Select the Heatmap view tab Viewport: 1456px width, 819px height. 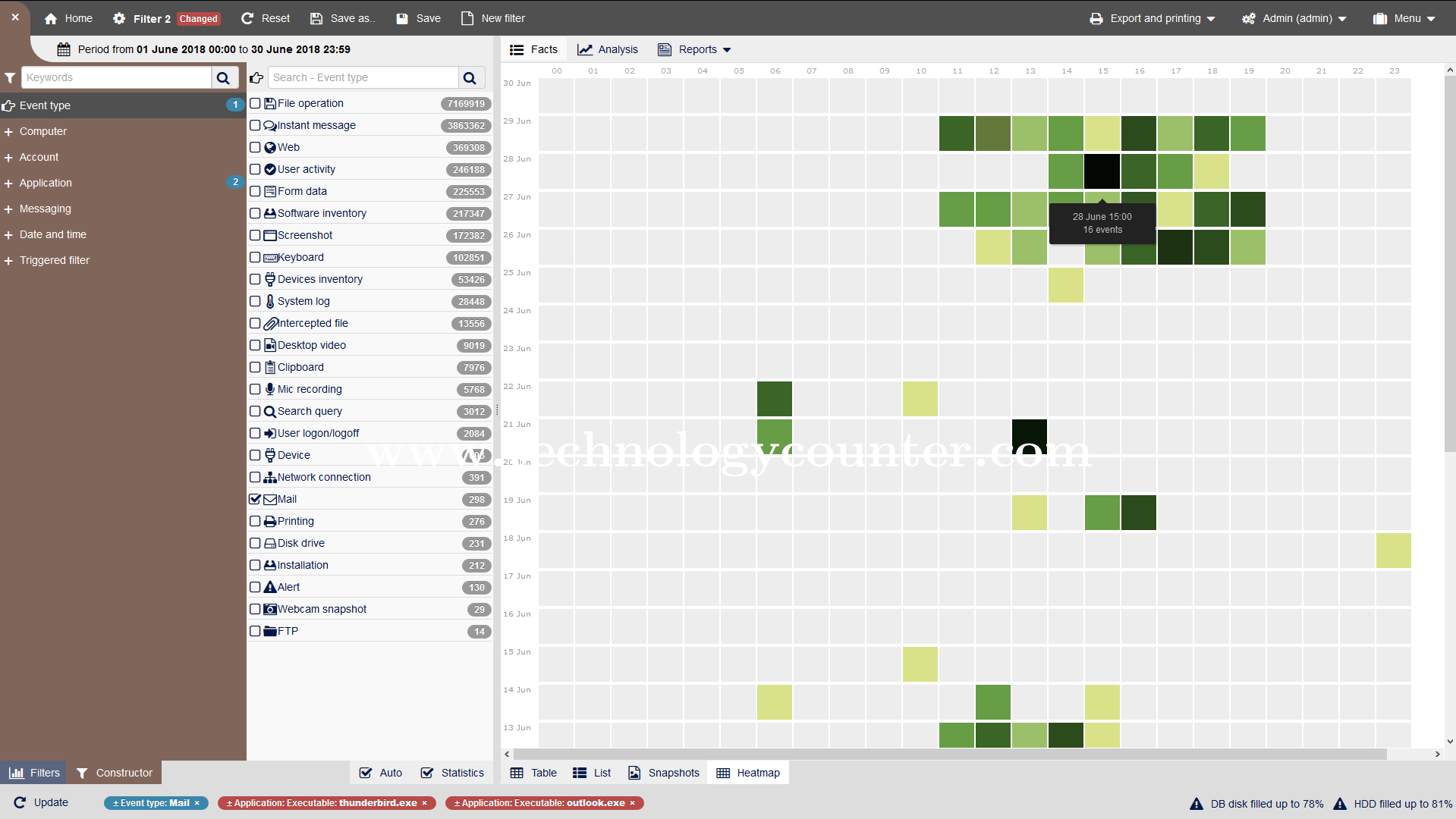coord(748,773)
